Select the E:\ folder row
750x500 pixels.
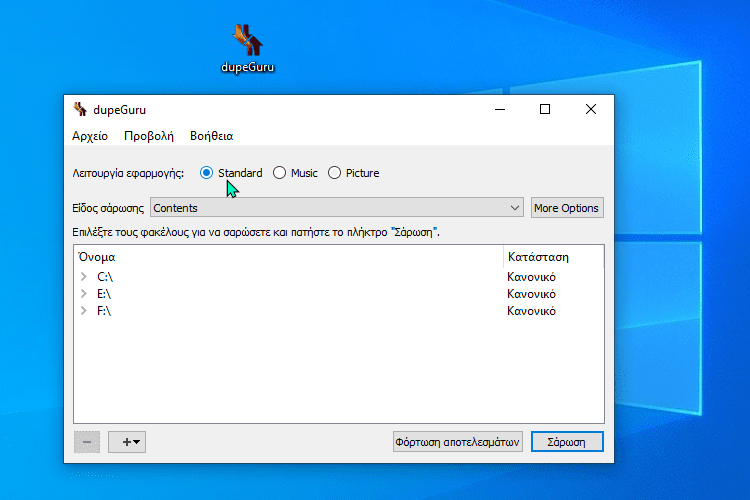339,293
